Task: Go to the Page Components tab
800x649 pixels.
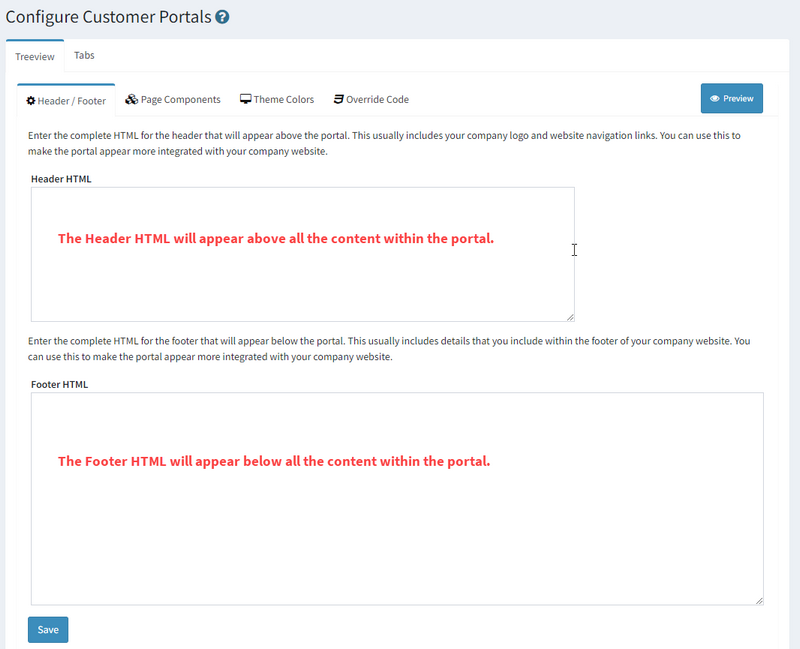Action: [180, 100]
